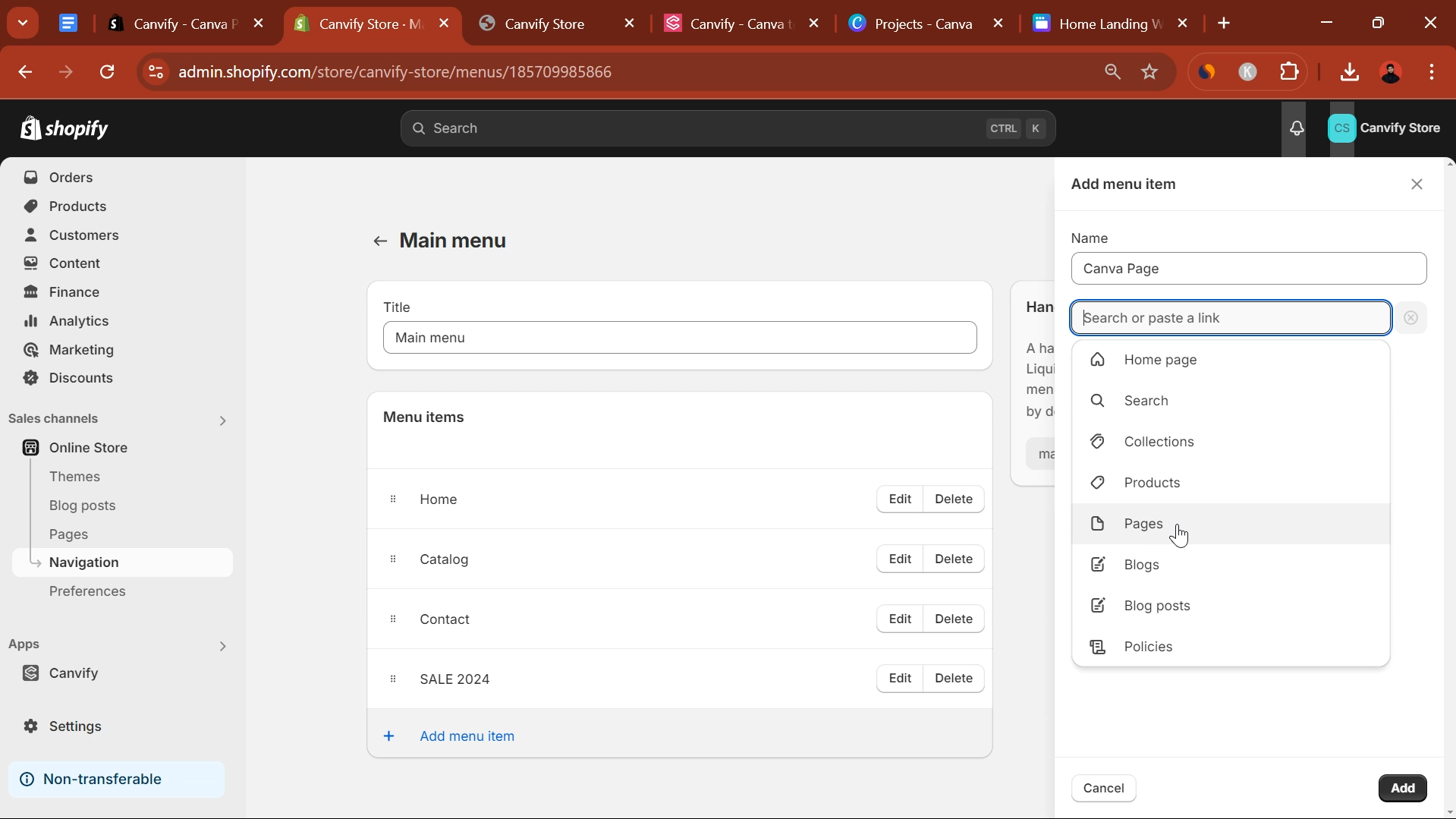Select Policies link option

click(x=1231, y=647)
